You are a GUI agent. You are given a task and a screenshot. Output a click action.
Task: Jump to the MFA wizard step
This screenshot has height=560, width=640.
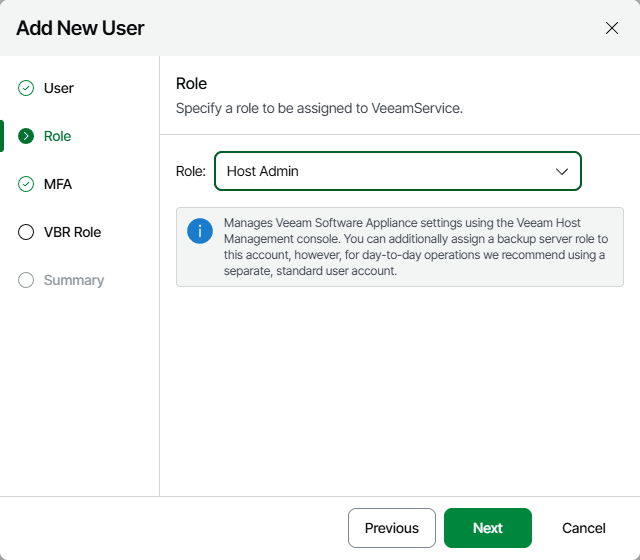[x=58, y=184]
